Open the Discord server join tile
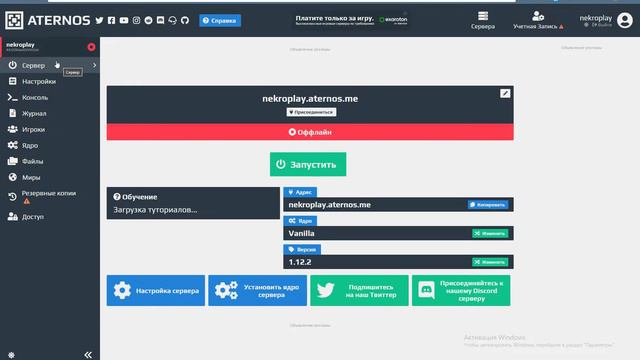Image resolution: width=640 pixels, height=360 pixels. [461, 290]
